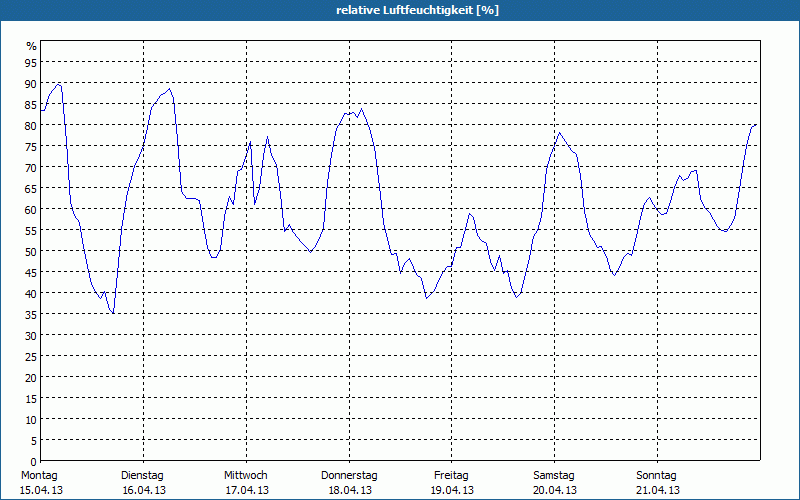The height and width of the screenshot is (500, 800).
Task: Click the '10' y-axis value
Action: pyautogui.click(x=31, y=419)
